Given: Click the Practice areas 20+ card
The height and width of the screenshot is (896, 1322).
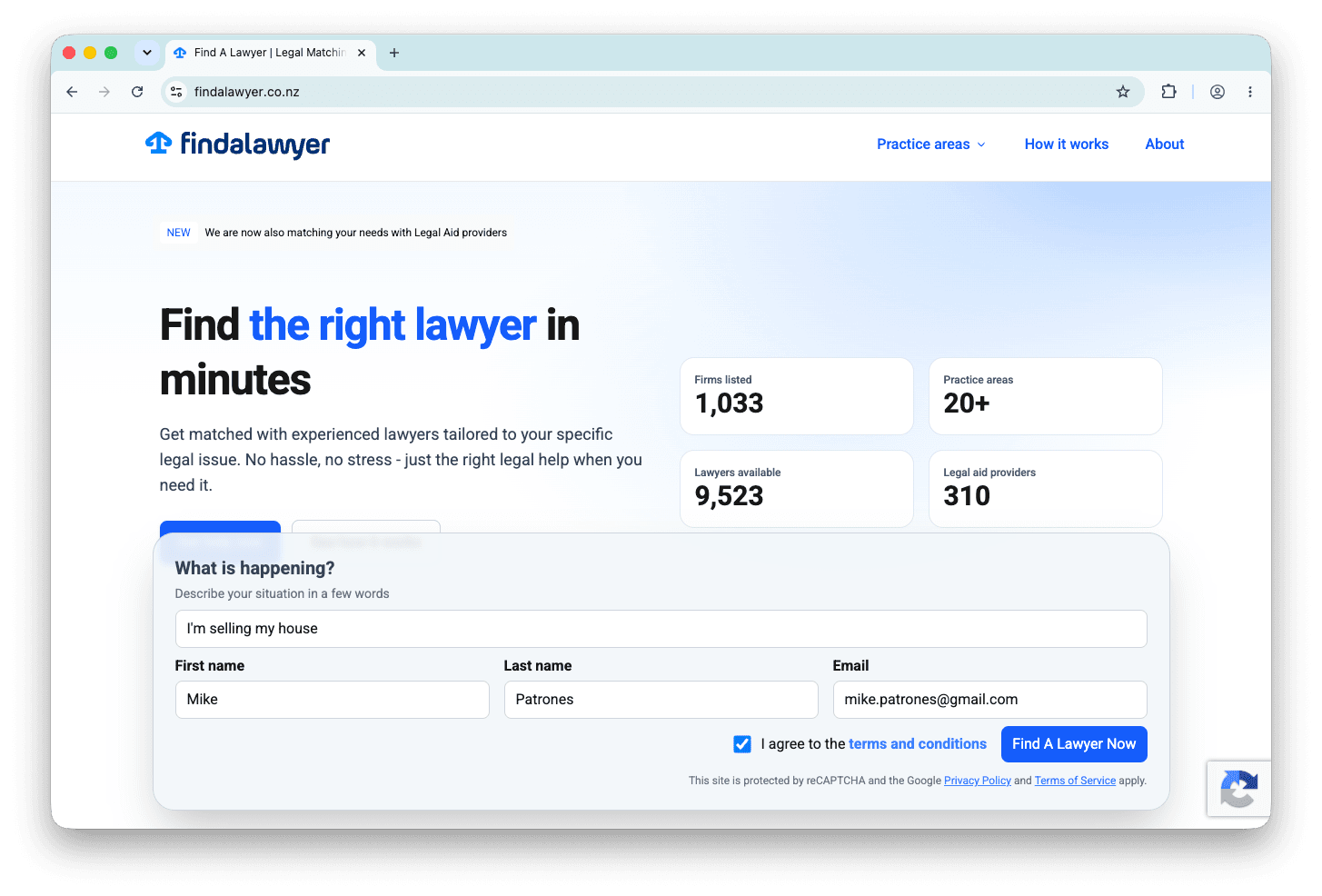Looking at the screenshot, I should click(x=1046, y=396).
